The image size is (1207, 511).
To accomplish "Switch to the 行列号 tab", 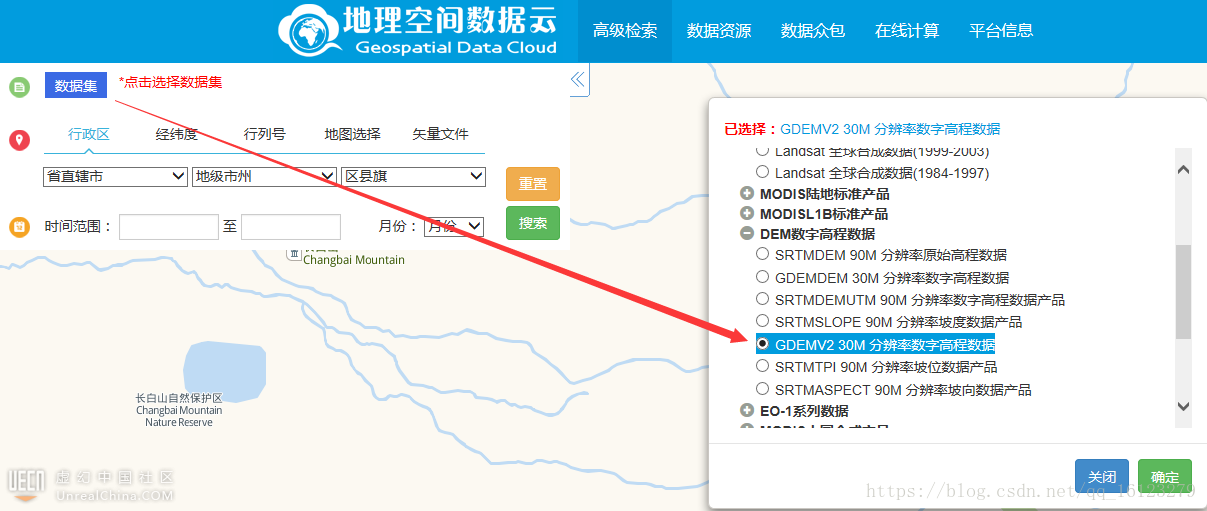I will tap(264, 134).
